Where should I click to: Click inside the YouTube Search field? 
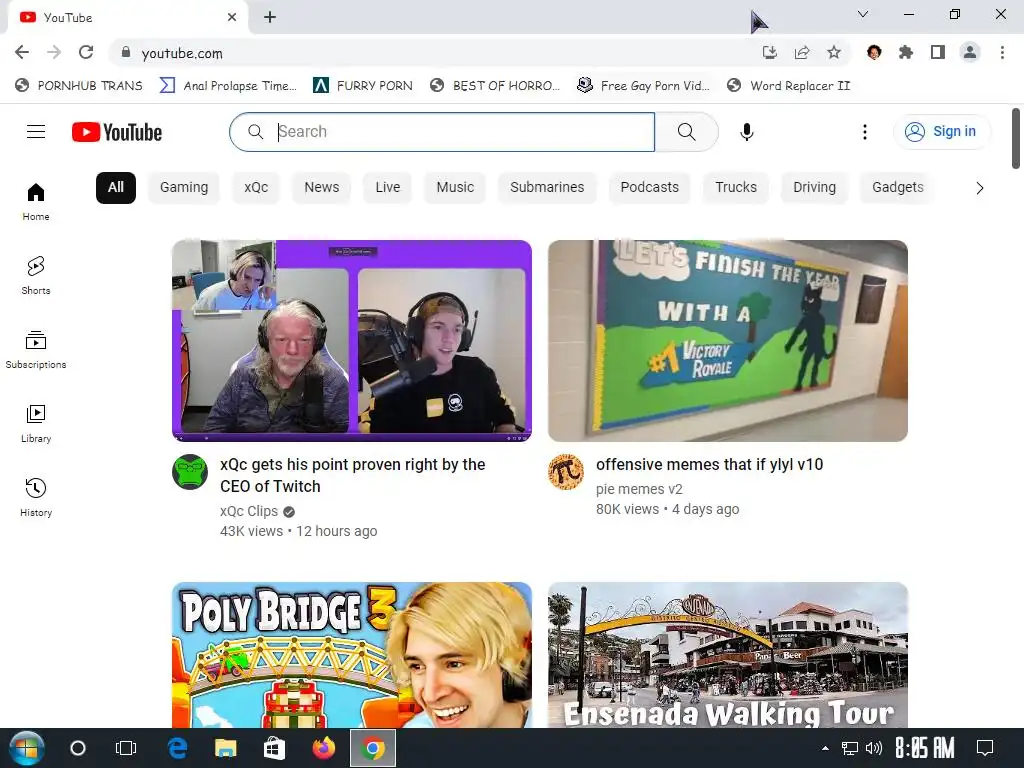pyautogui.click(x=442, y=132)
